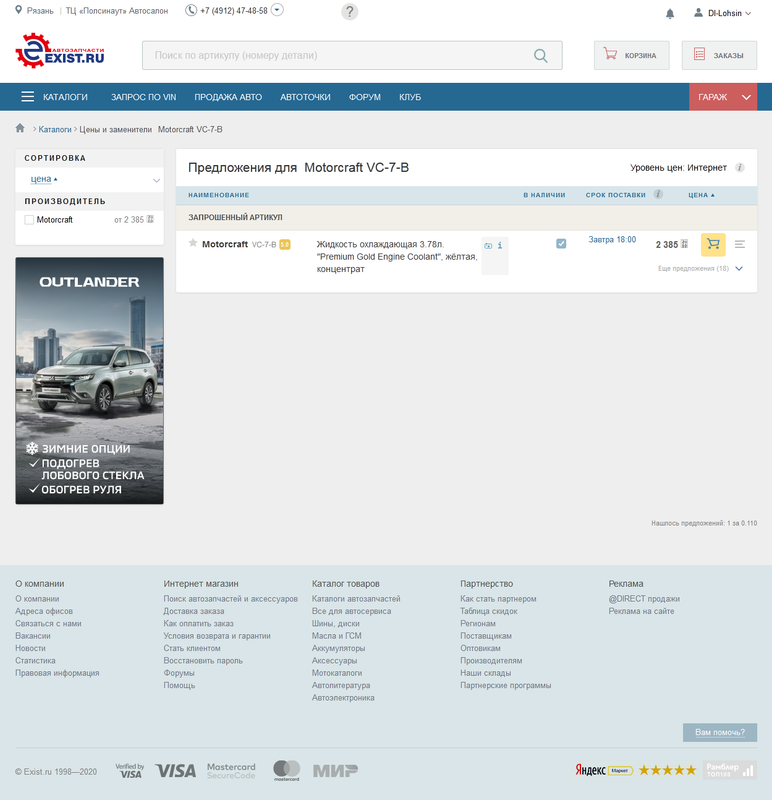The image size is (772, 800).
Task: Click the phone handset icon
Action: (191, 10)
